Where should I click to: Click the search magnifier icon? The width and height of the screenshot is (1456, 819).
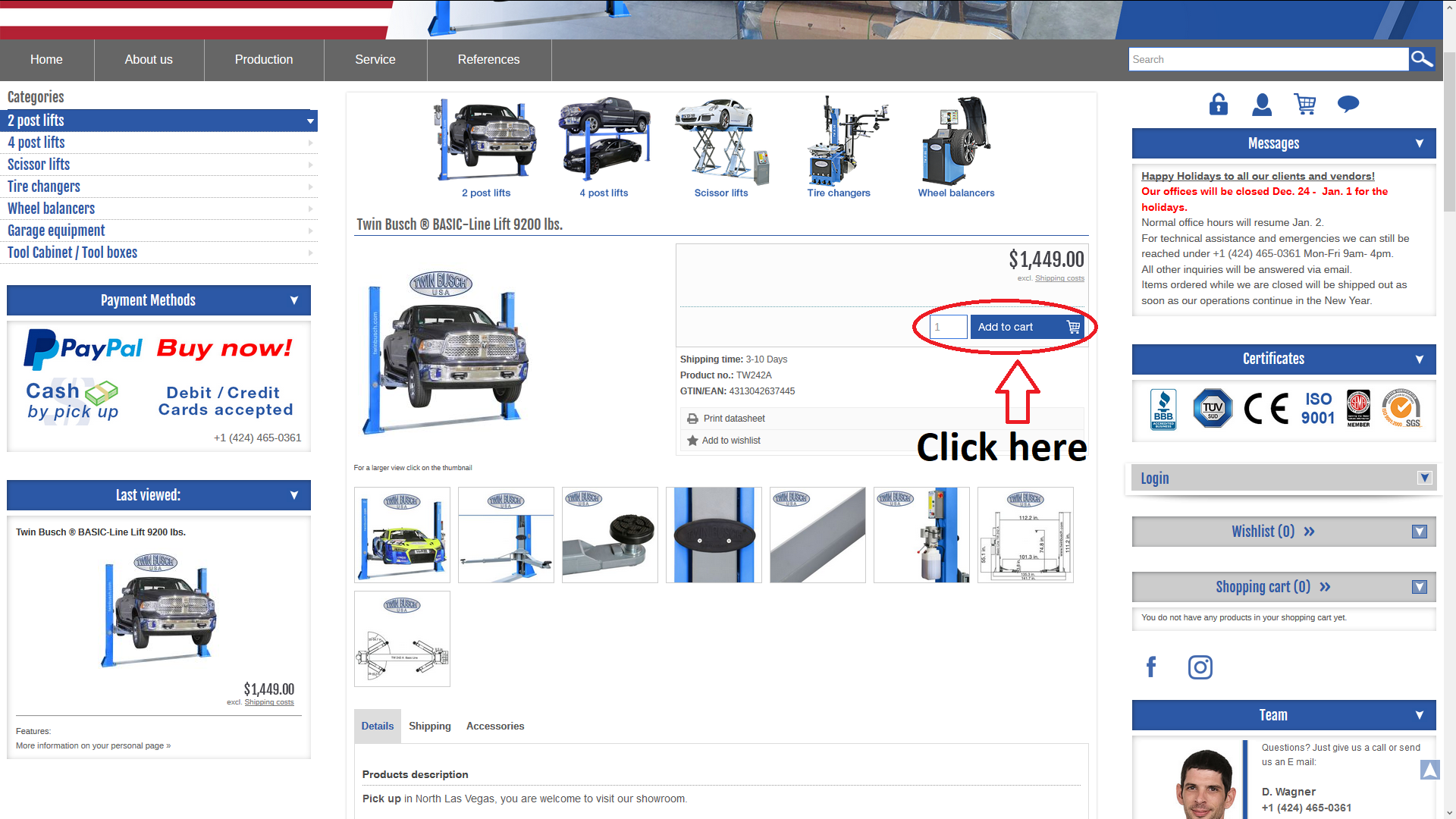point(1422,59)
